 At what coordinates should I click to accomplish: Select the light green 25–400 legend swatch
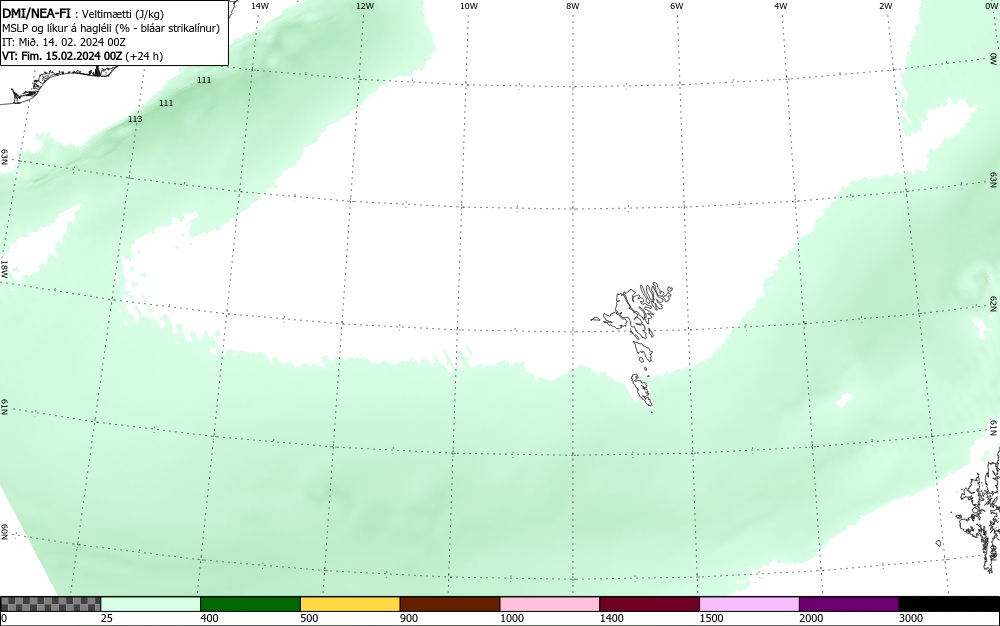(151, 604)
